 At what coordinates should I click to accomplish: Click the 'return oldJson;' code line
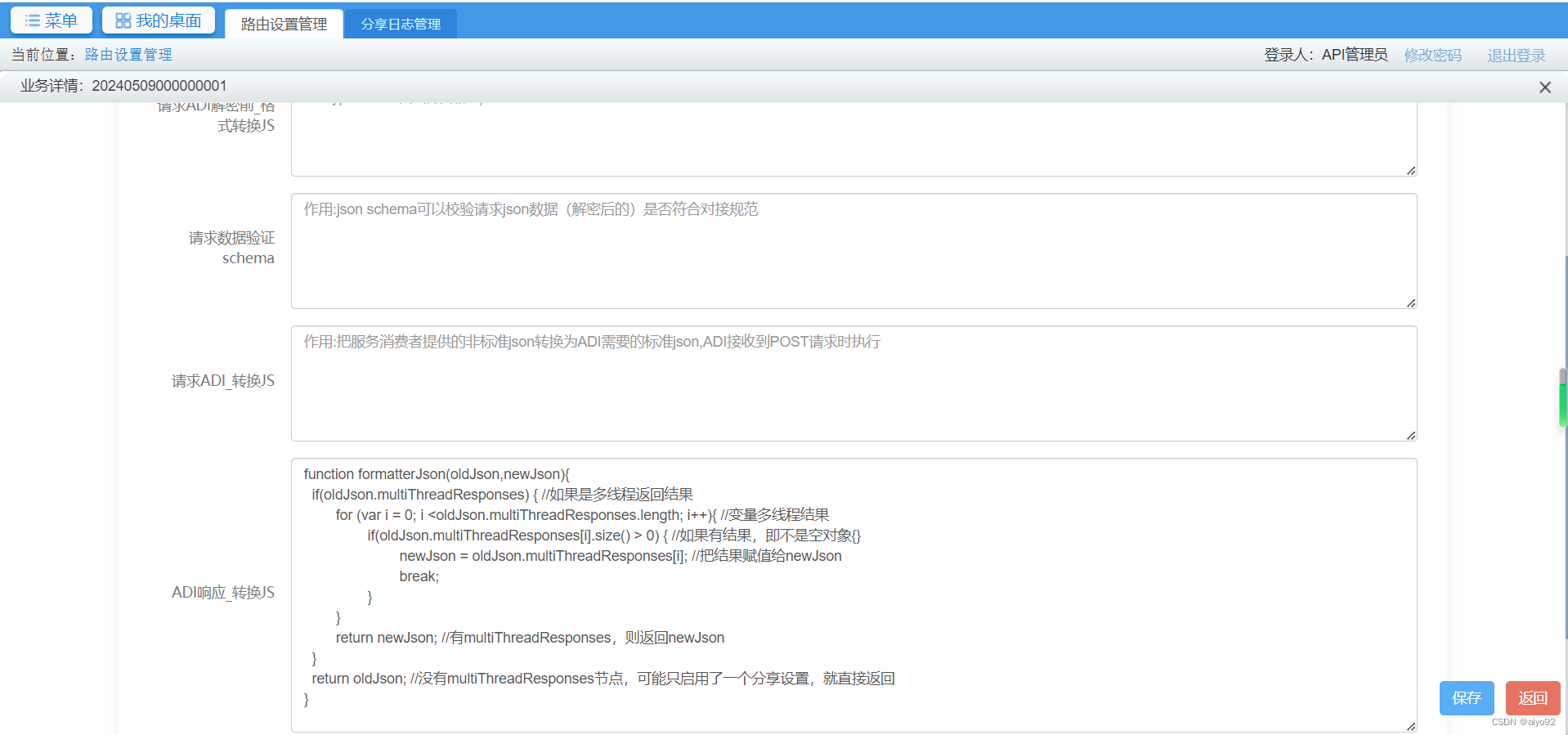click(x=603, y=679)
